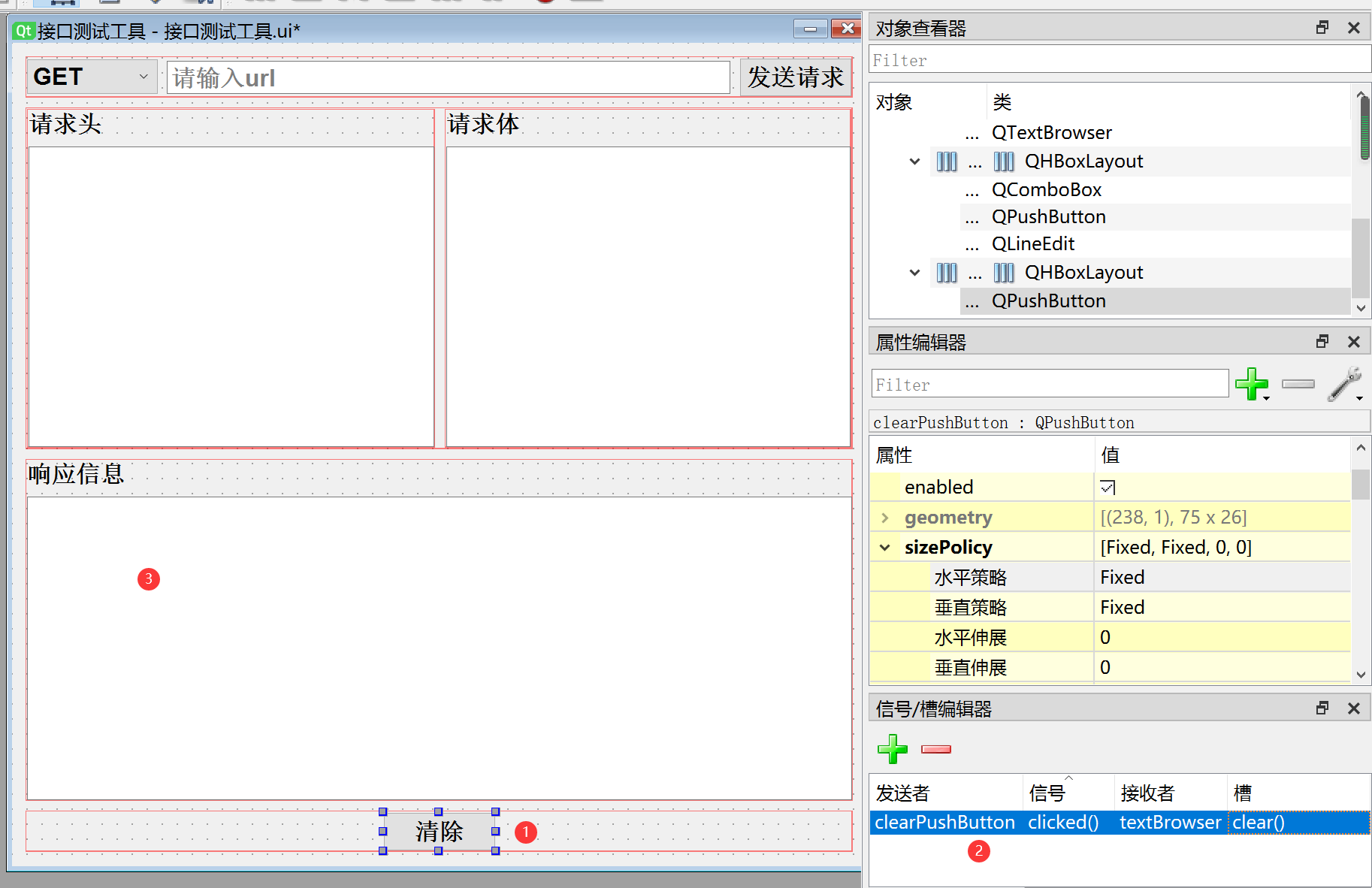Viewport: 1372px width, 888px height.
Task: Select the 清除 button on the form
Action: (x=439, y=832)
